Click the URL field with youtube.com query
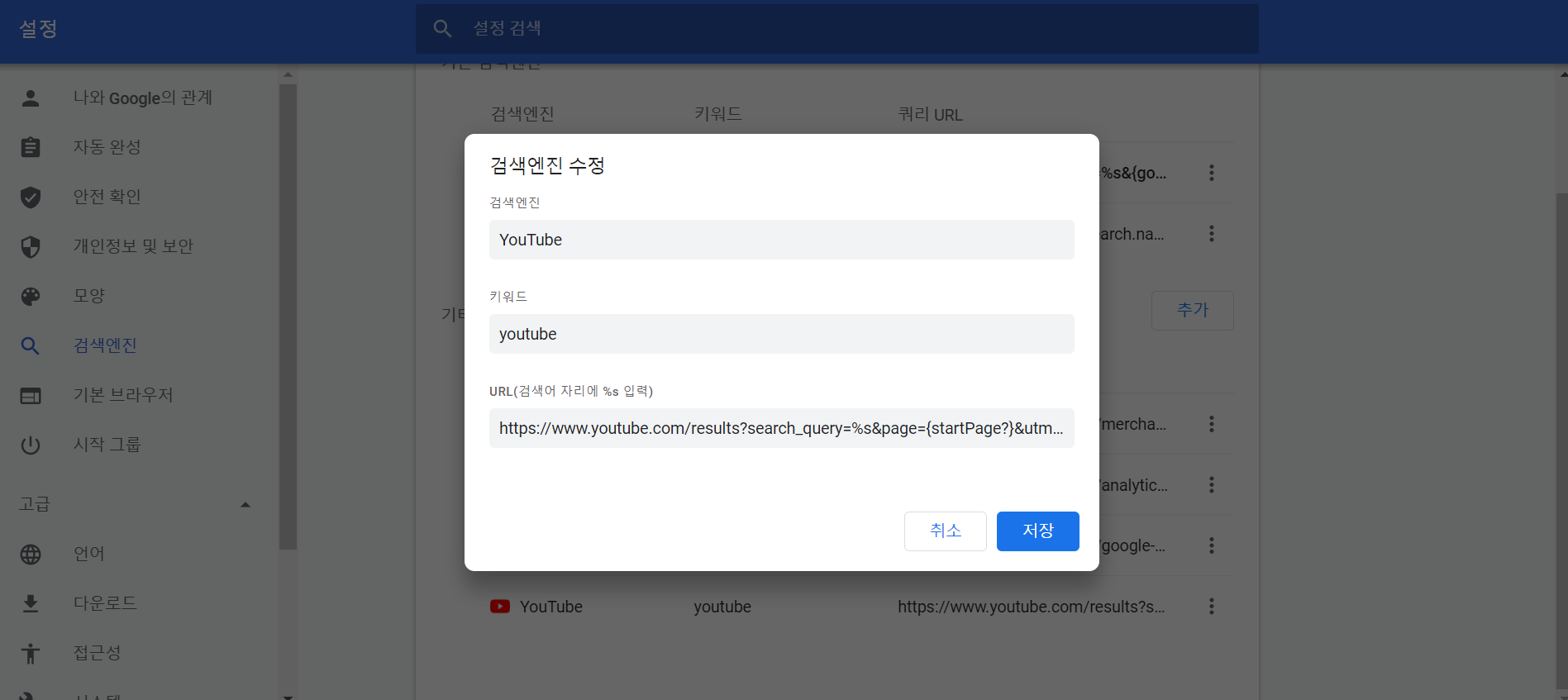The image size is (1568, 700). click(x=782, y=428)
